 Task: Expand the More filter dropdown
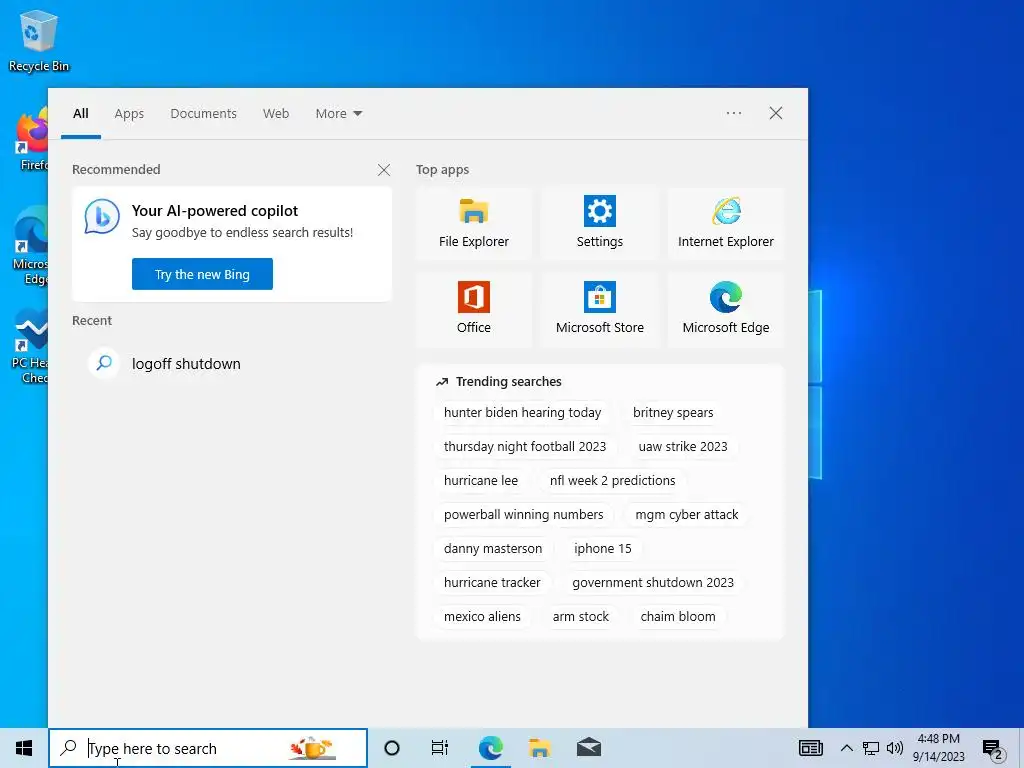[338, 114]
